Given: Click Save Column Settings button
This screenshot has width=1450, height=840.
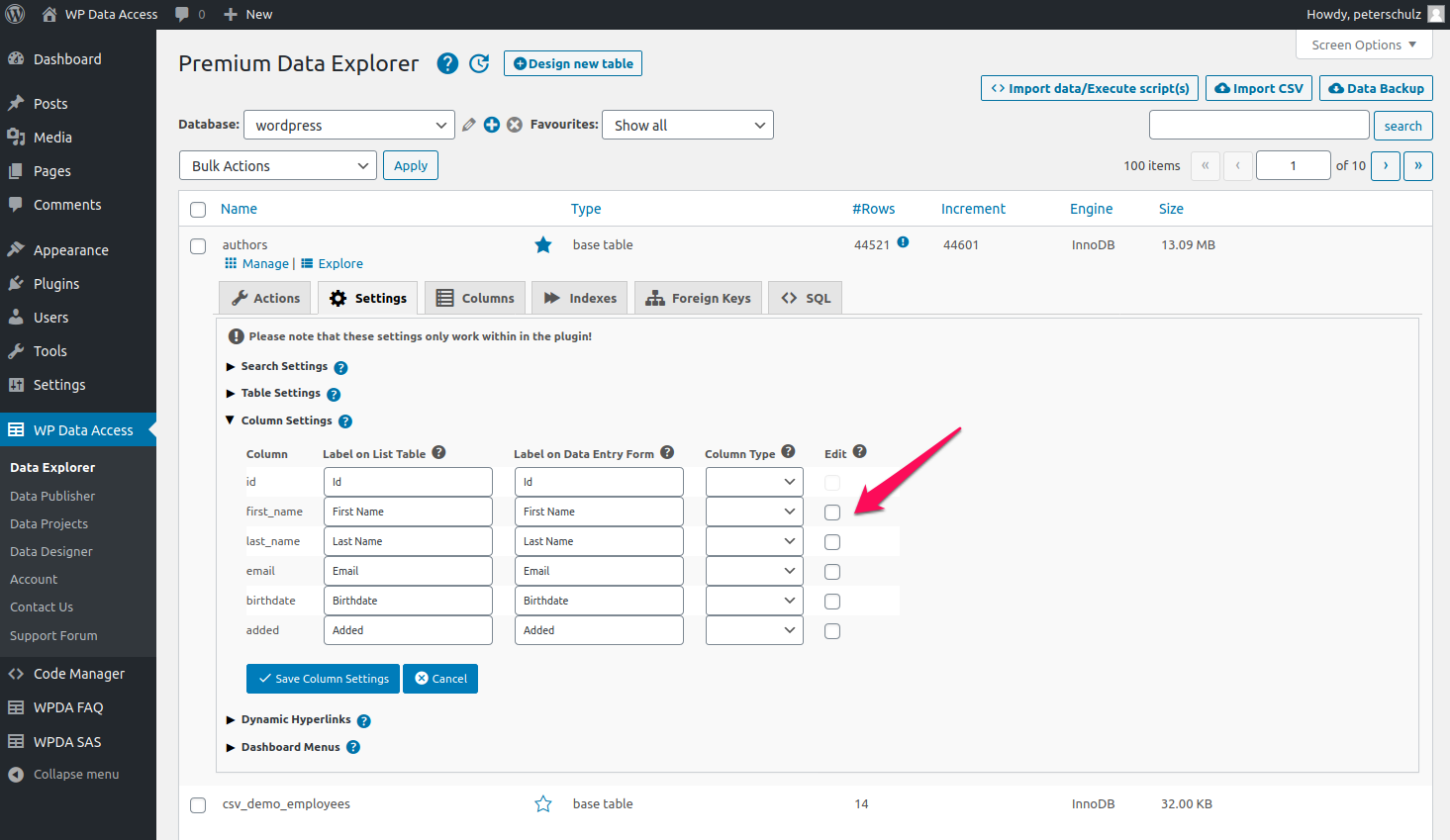Looking at the screenshot, I should 323,679.
